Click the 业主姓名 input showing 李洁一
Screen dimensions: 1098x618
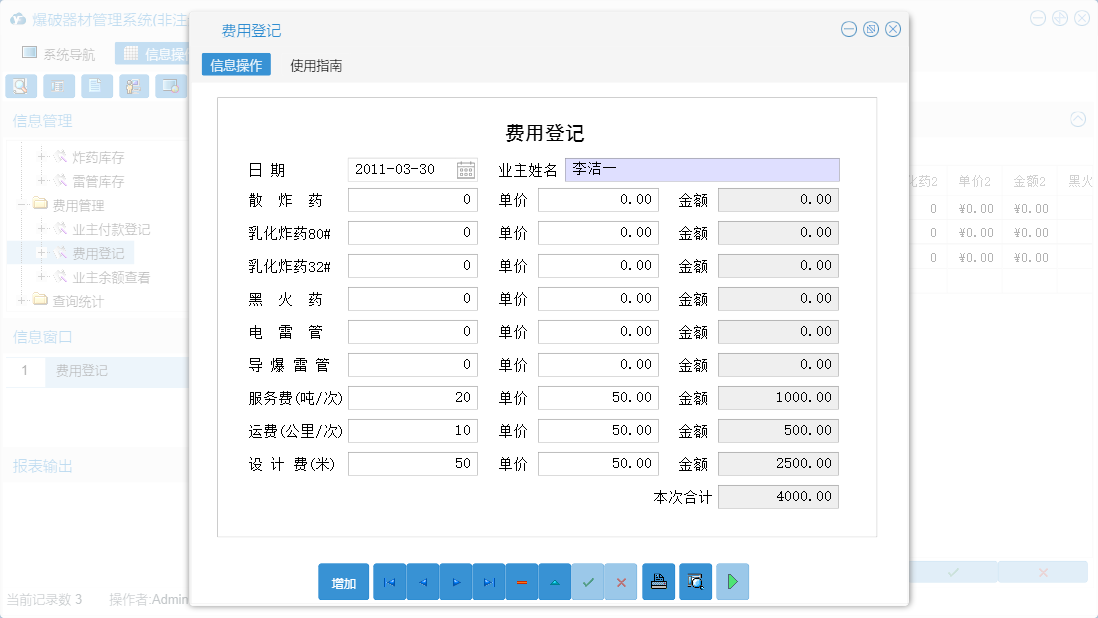point(700,169)
